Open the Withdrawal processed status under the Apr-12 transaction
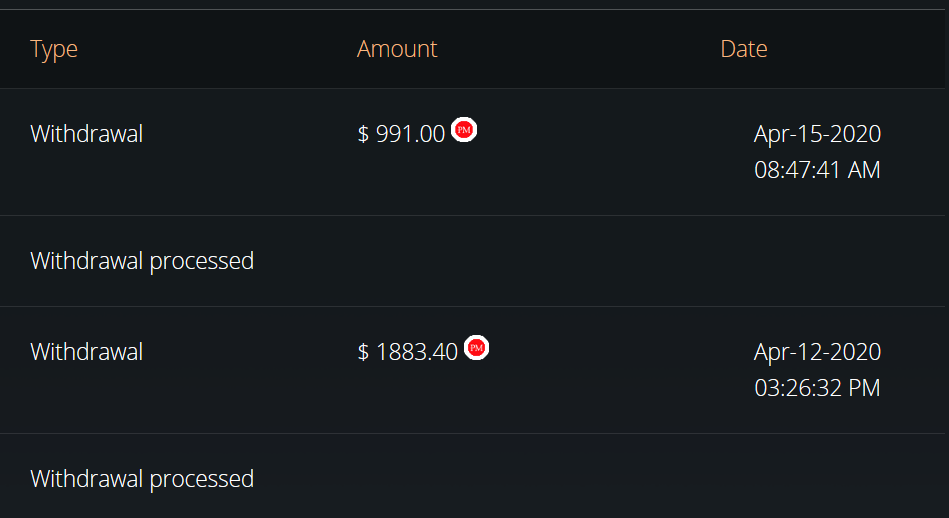The width and height of the screenshot is (949, 518). pos(142,479)
